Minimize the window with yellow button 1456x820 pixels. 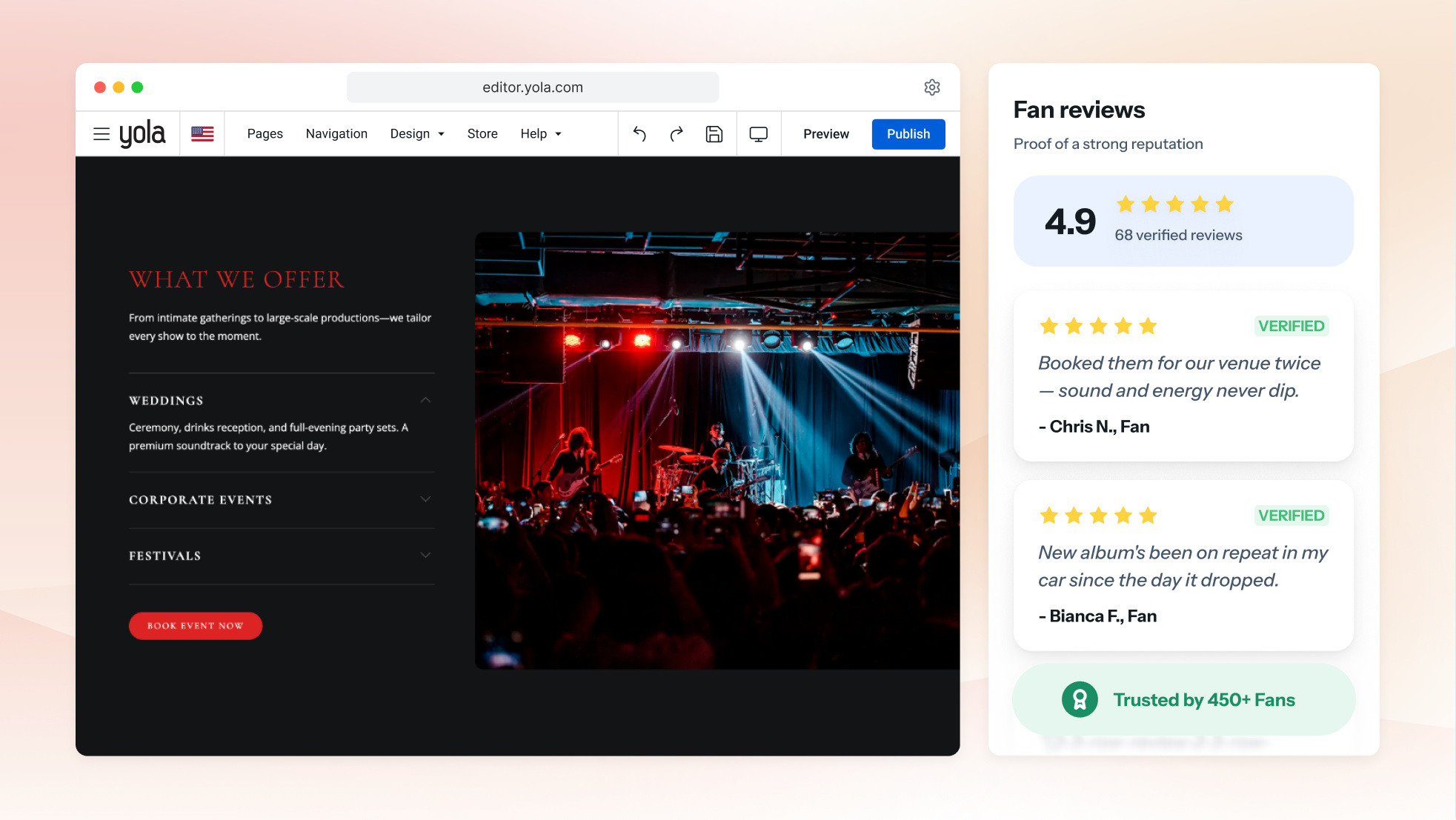pos(119,87)
